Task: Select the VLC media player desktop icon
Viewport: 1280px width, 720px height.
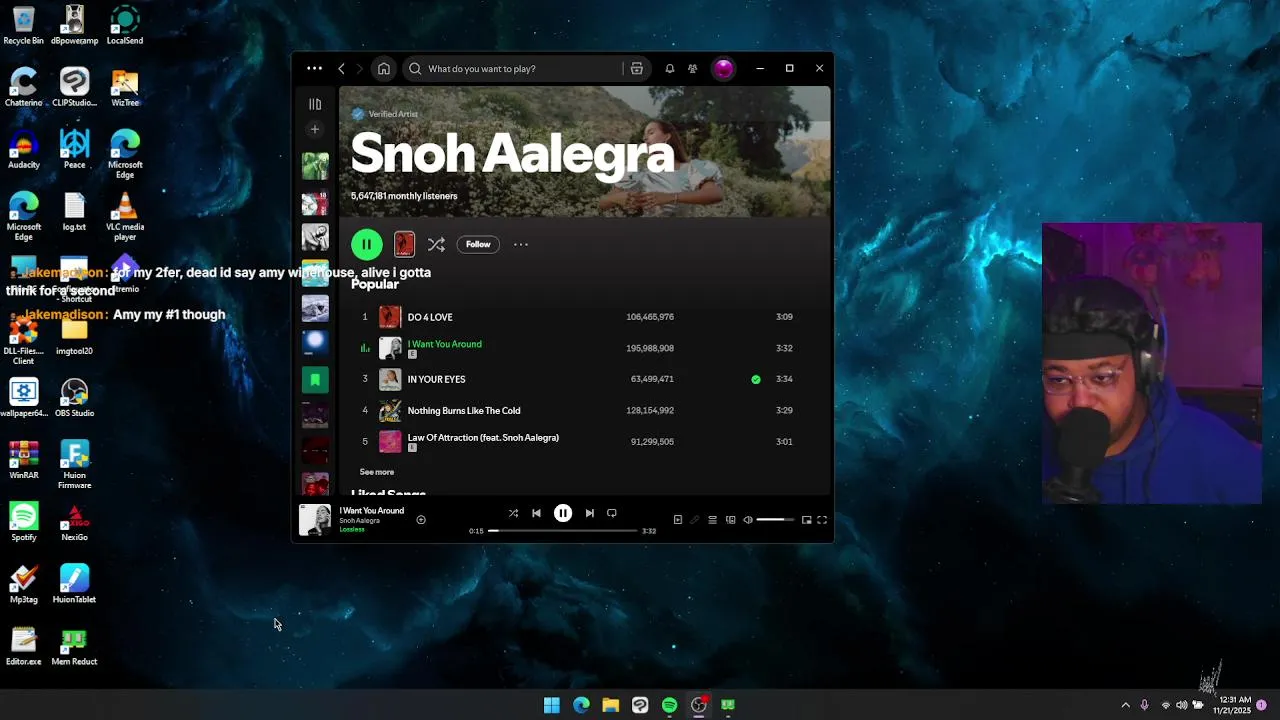Action: pyautogui.click(x=125, y=217)
